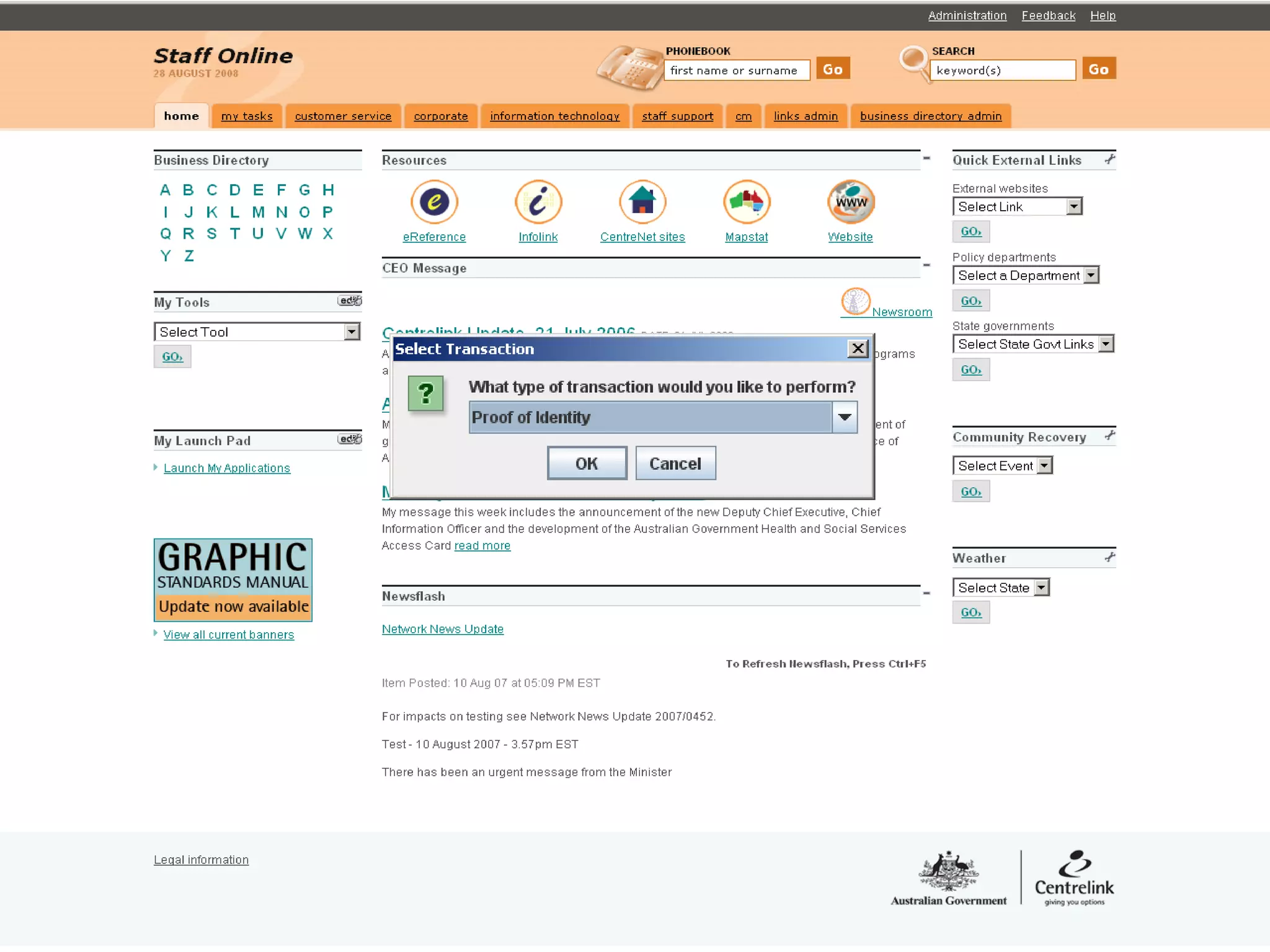
Task: Click the Centrelink logo
Action: coord(1075,878)
